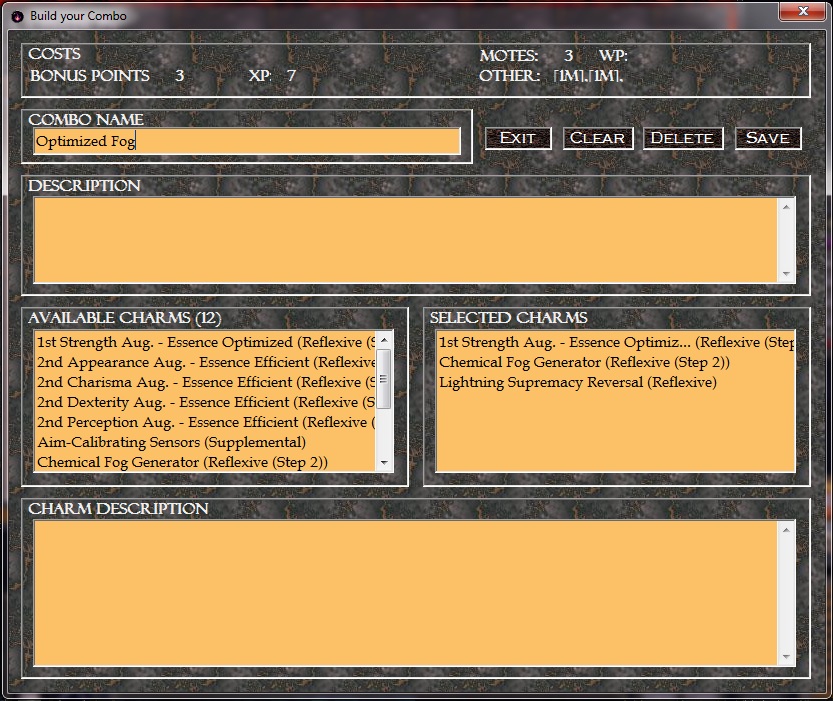The image size is (833, 701).
Task: Select 2nd Appearance Aug. - Essence Efficient charm
Action: (x=206, y=362)
